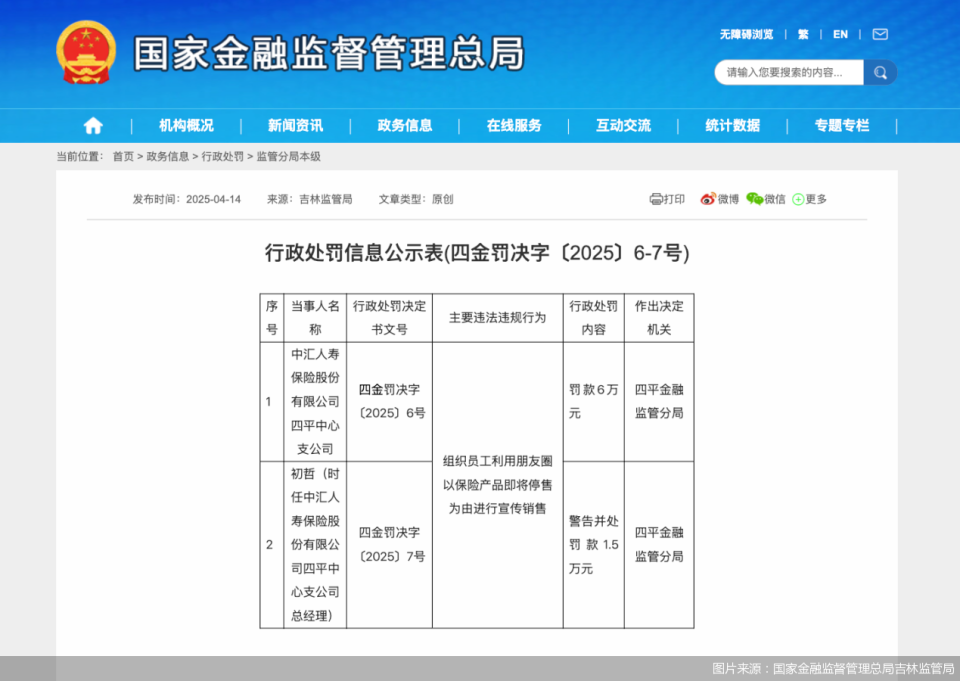Open the 新闻资讯 menu

(295, 126)
